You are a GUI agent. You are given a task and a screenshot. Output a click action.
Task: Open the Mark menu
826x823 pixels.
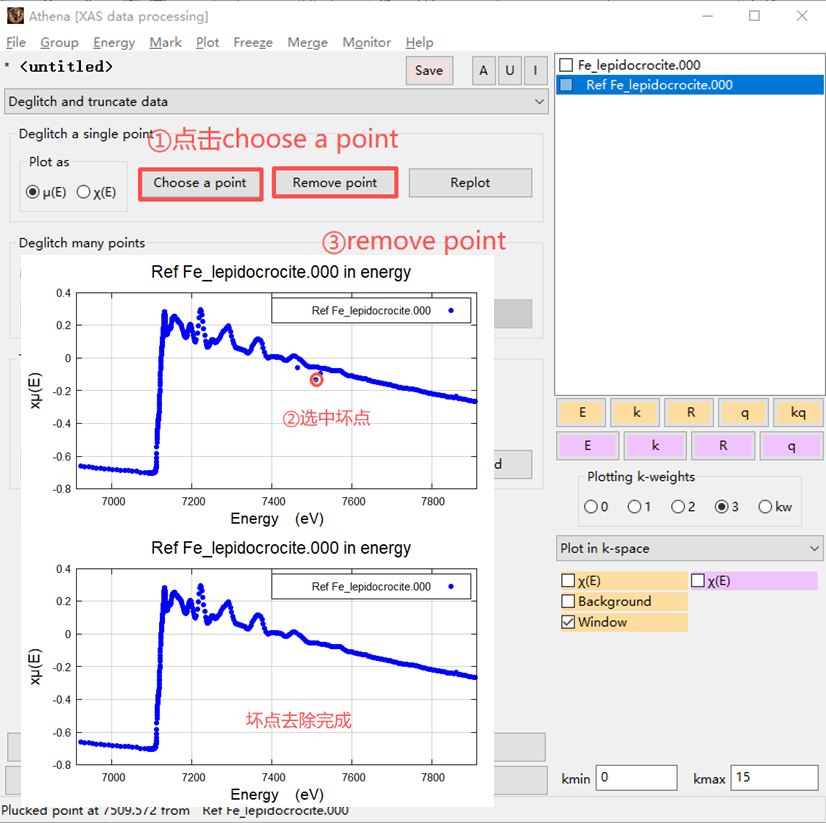[165, 42]
